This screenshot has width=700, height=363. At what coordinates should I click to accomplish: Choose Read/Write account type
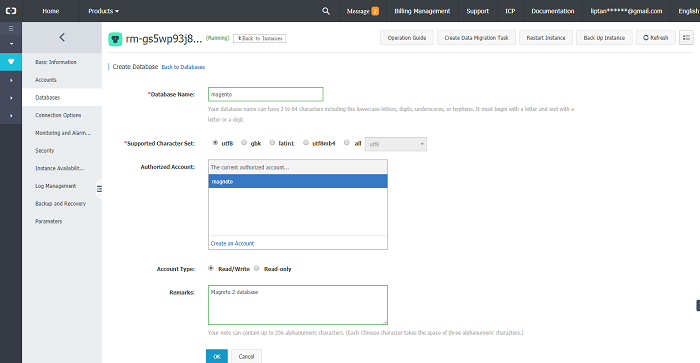[x=211, y=268]
